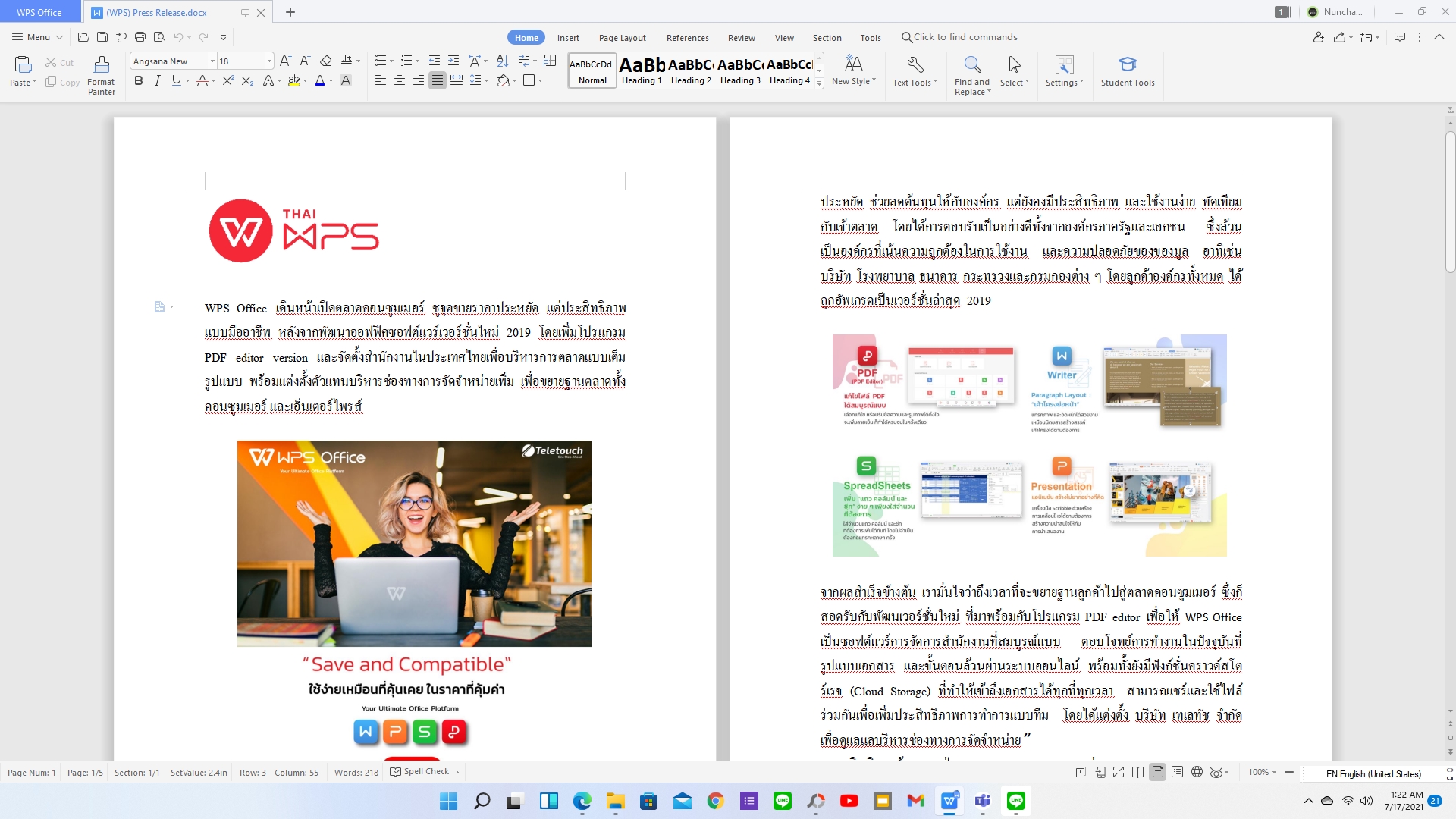Expand the styles gallery more arrow
This screenshot has height=819, width=1456.
[820, 83]
